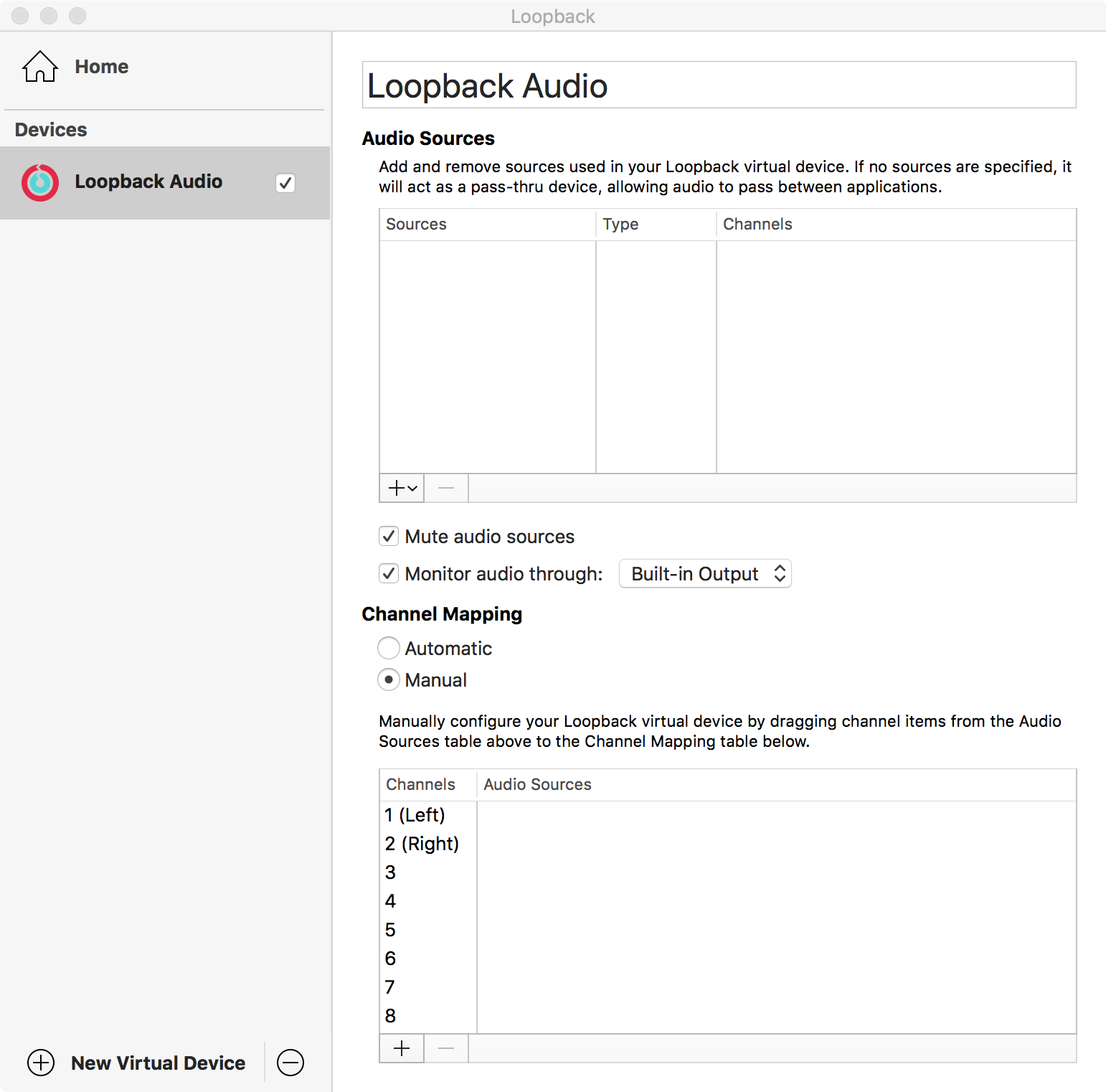Edit the Loopback Audio device name field

point(719,85)
